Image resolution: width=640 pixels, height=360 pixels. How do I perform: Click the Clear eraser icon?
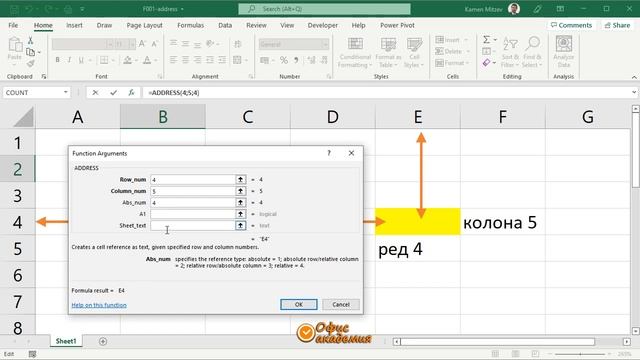pos(487,63)
